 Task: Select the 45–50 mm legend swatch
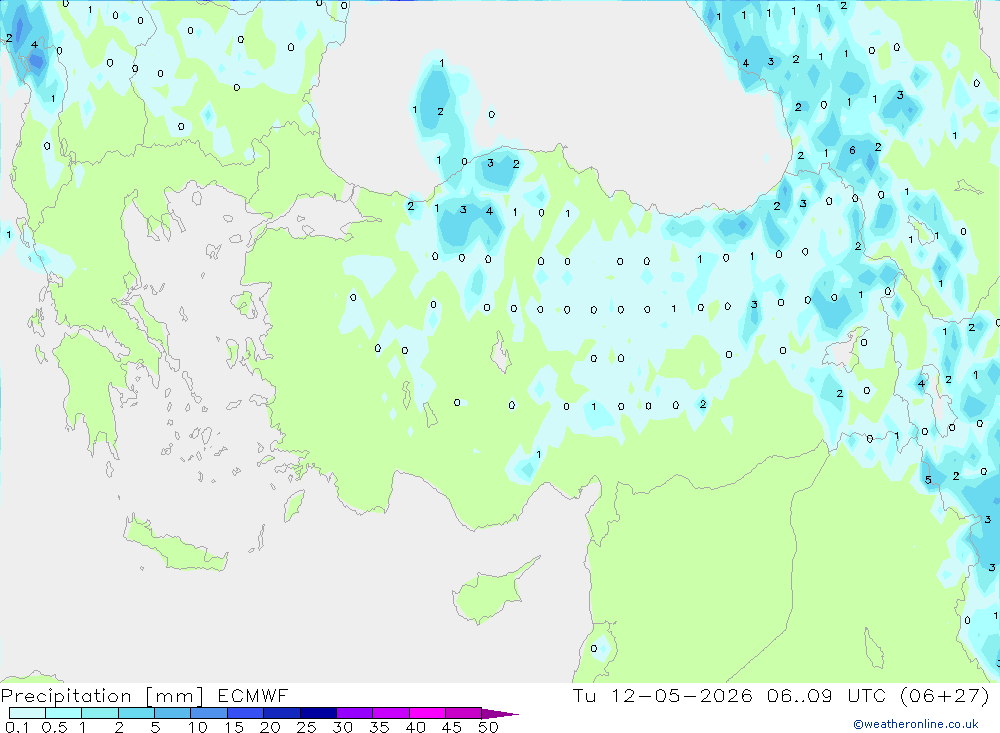tap(464, 713)
